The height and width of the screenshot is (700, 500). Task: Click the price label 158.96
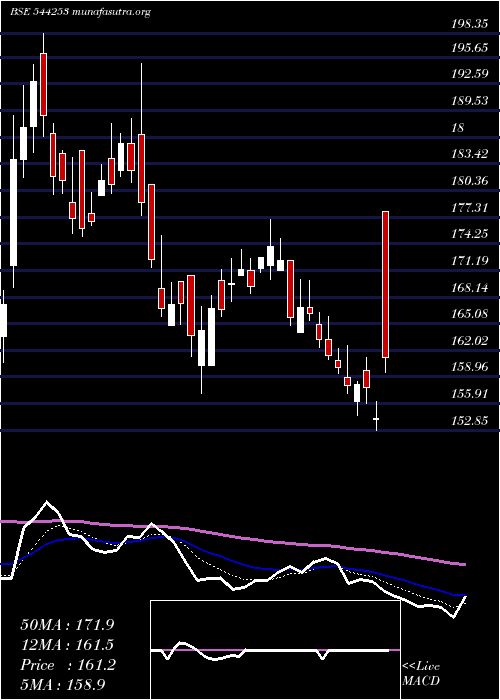[469, 367]
